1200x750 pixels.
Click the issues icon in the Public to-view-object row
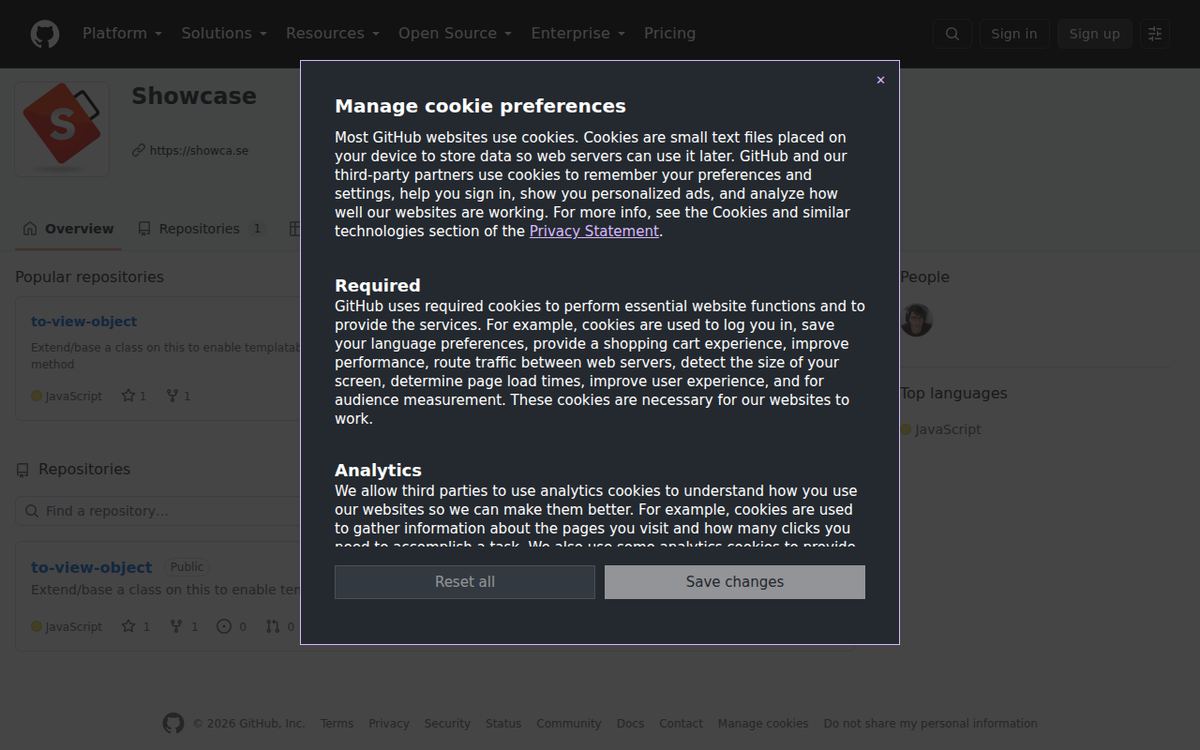(x=224, y=627)
